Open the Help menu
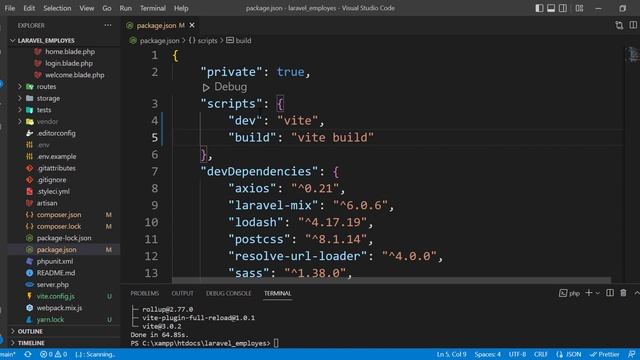 point(181,8)
